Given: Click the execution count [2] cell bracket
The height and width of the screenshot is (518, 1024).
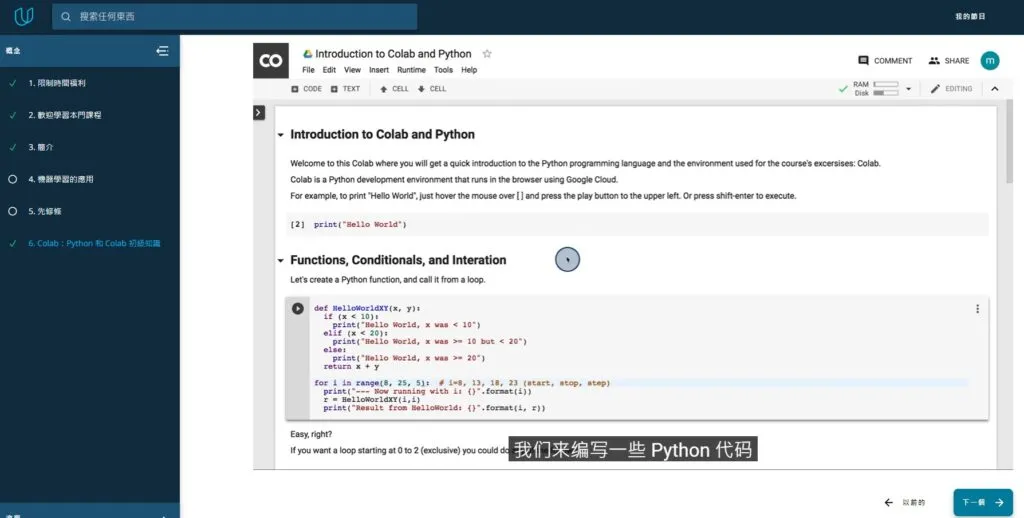Looking at the screenshot, I should (x=297, y=224).
